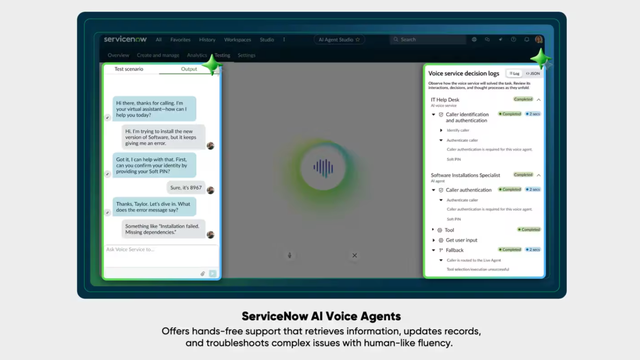This screenshot has width=640, height=360.
Task: Click the send message button
Action: tap(213, 273)
